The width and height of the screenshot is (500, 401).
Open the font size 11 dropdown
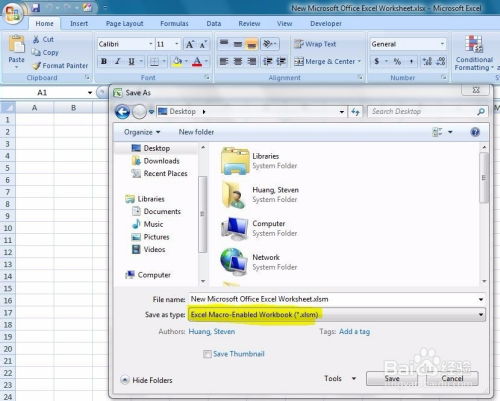tap(177, 44)
